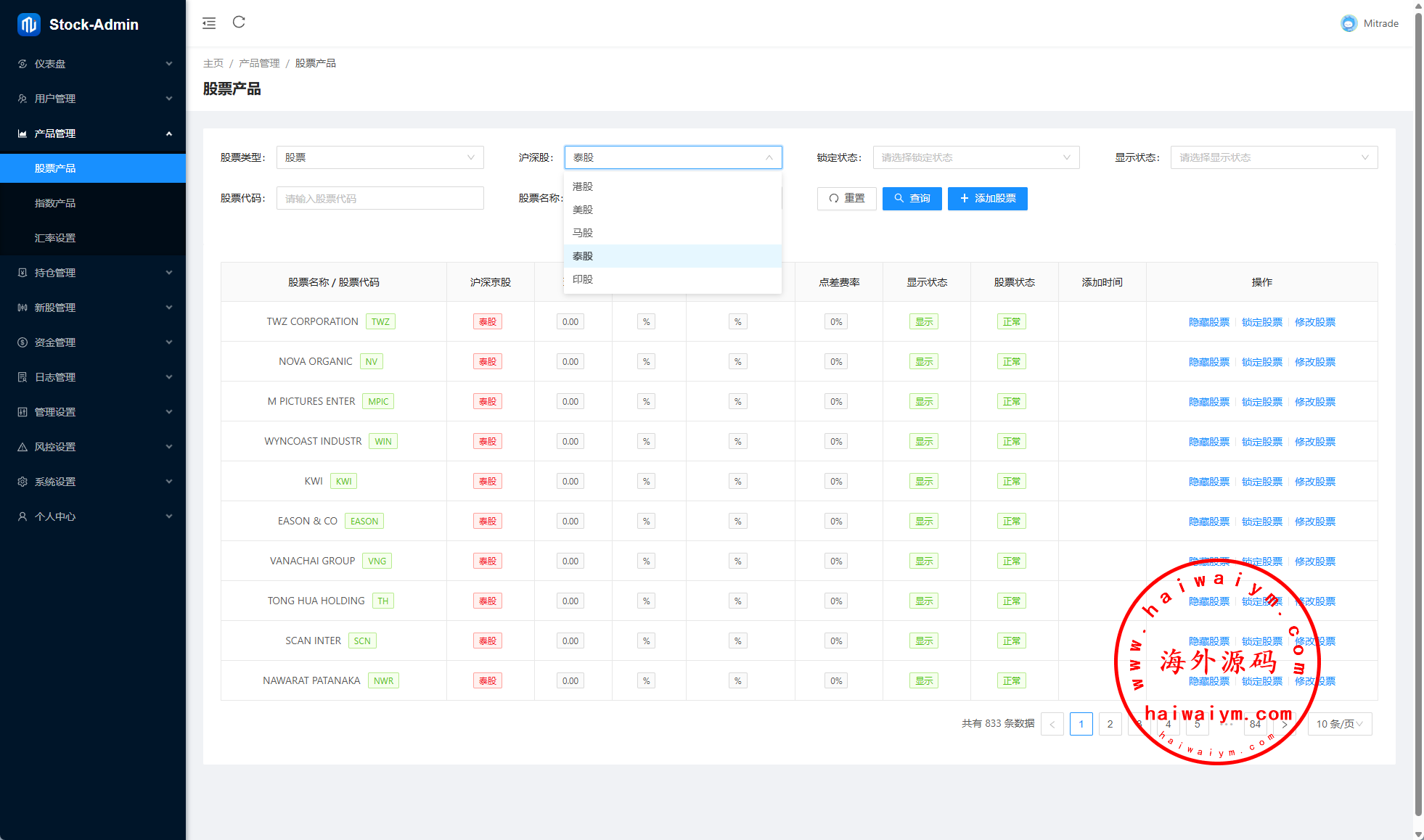This screenshot has width=1424, height=840.
Task: Click the 查询 search button
Action: coord(912,199)
